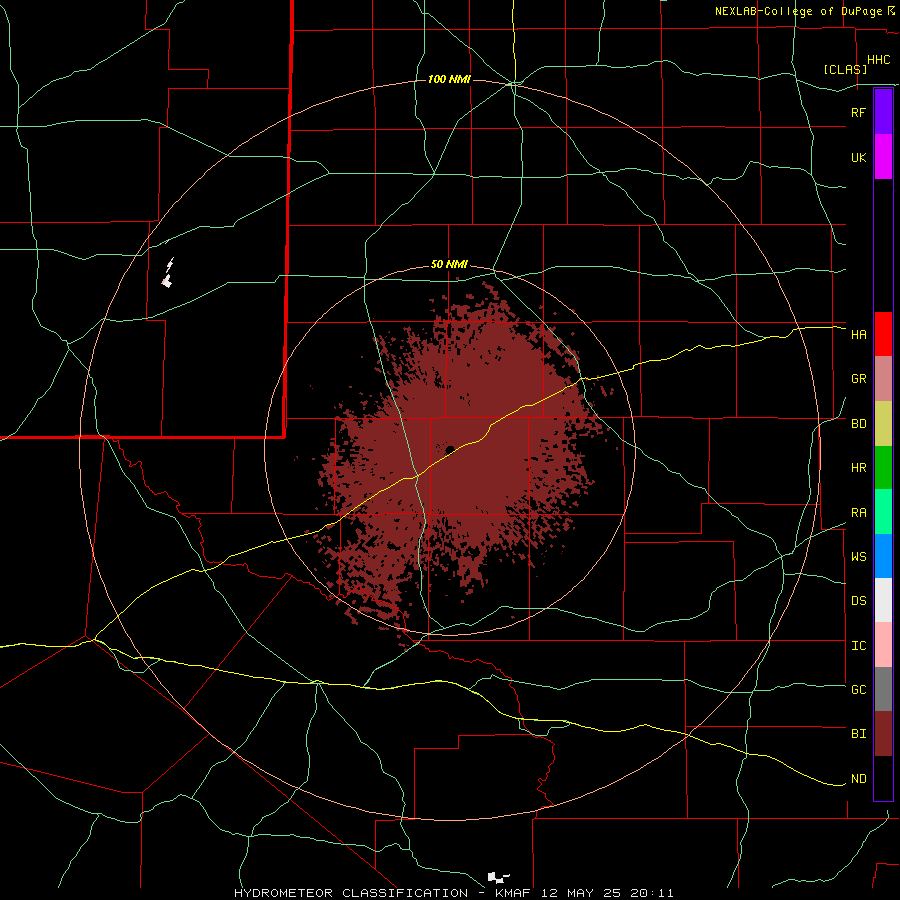
Task: Click the BI dark red swatch
Action: click(883, 734)
